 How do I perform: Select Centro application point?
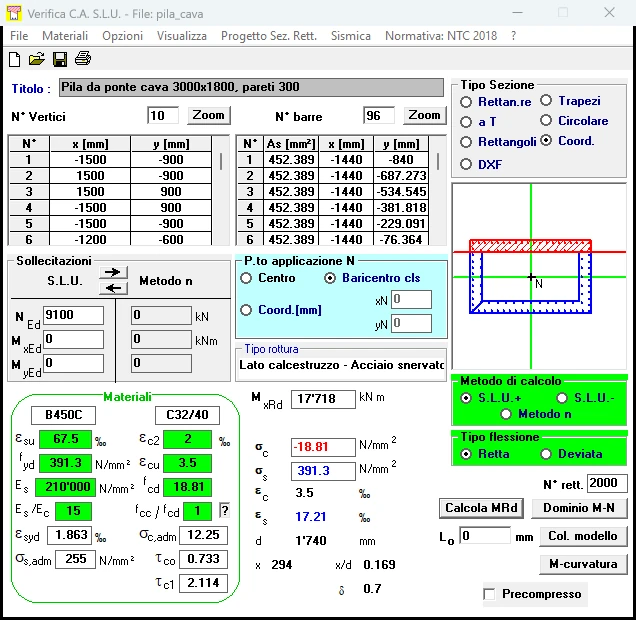click(x=246, y=278)
